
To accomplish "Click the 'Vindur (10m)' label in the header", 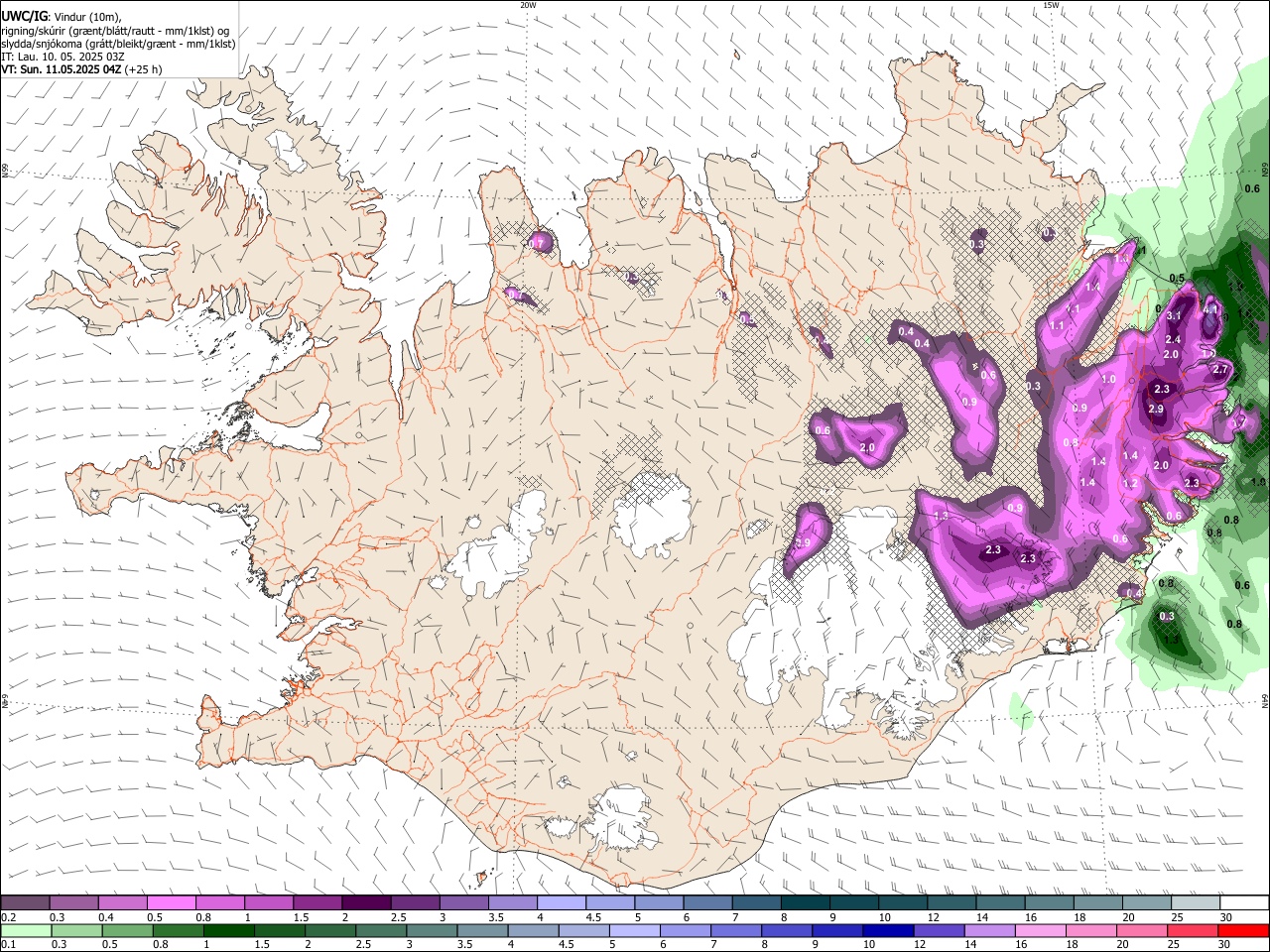I will (x=85, y=17).
